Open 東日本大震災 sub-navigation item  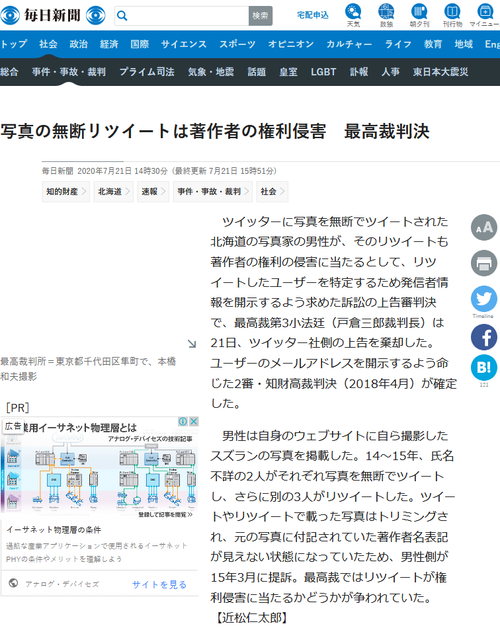441,72
